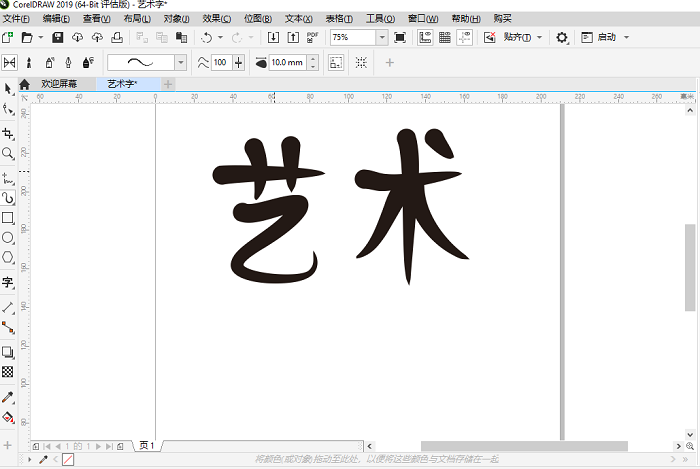Image resolution: width=700 pixels, height=469 pixels.
Task: Choose the Rectangle tool
Action: coord(8,217)
